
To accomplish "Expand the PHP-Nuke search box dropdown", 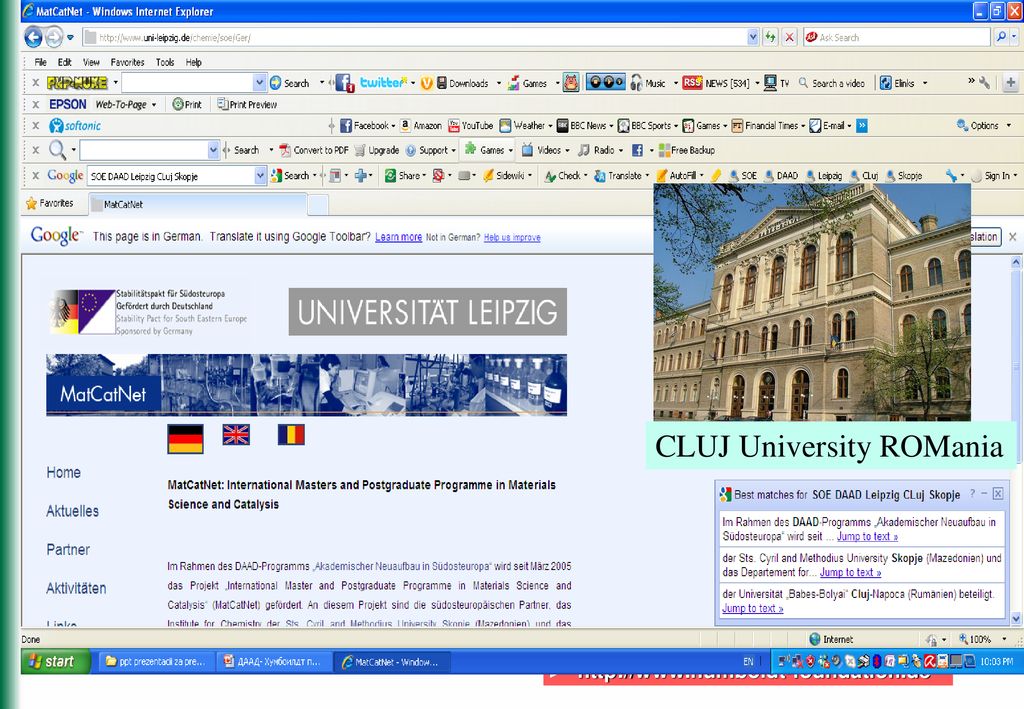I will click(259, 83).
